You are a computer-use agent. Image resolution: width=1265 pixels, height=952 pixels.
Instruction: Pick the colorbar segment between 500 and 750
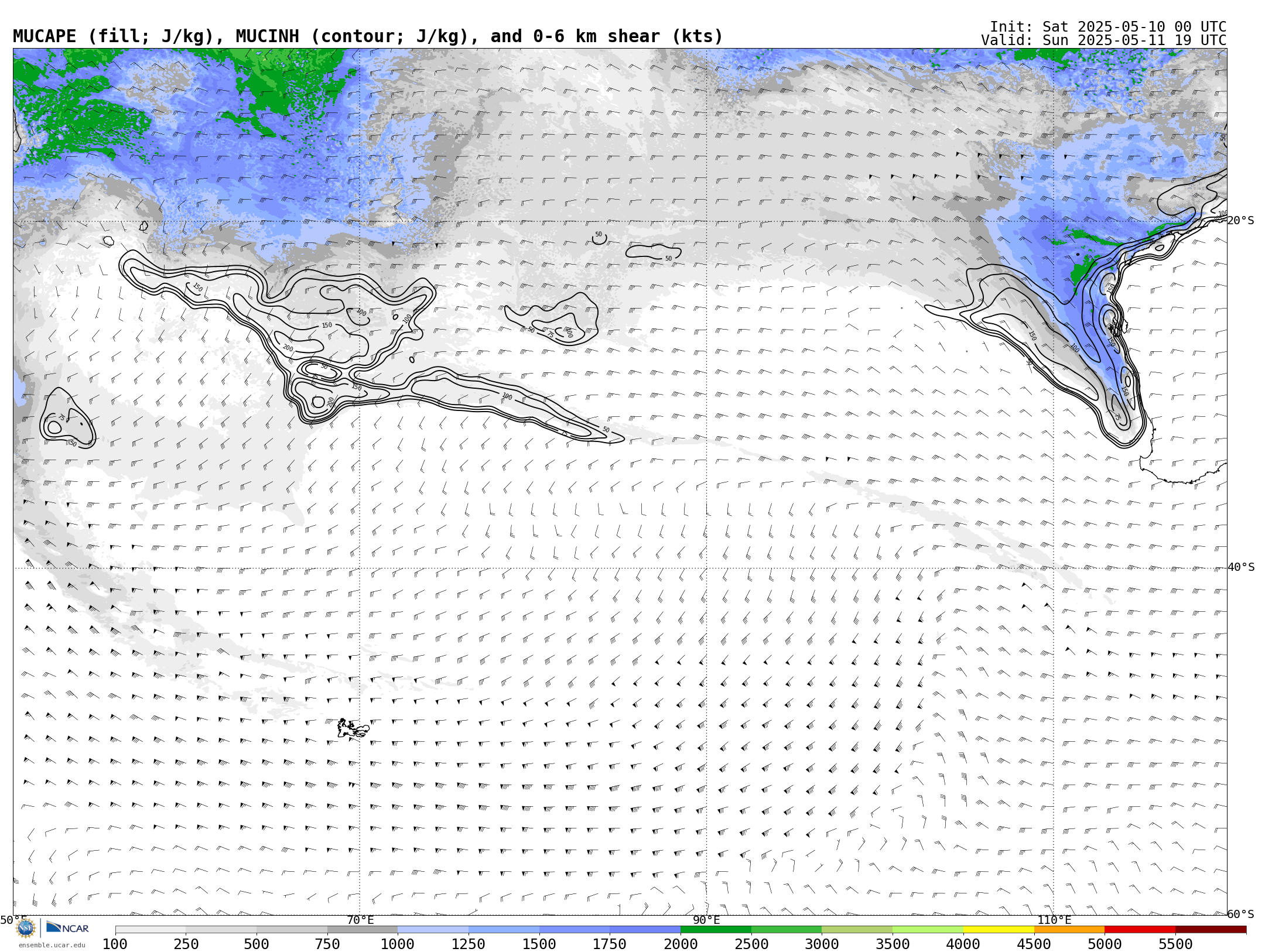292,930
